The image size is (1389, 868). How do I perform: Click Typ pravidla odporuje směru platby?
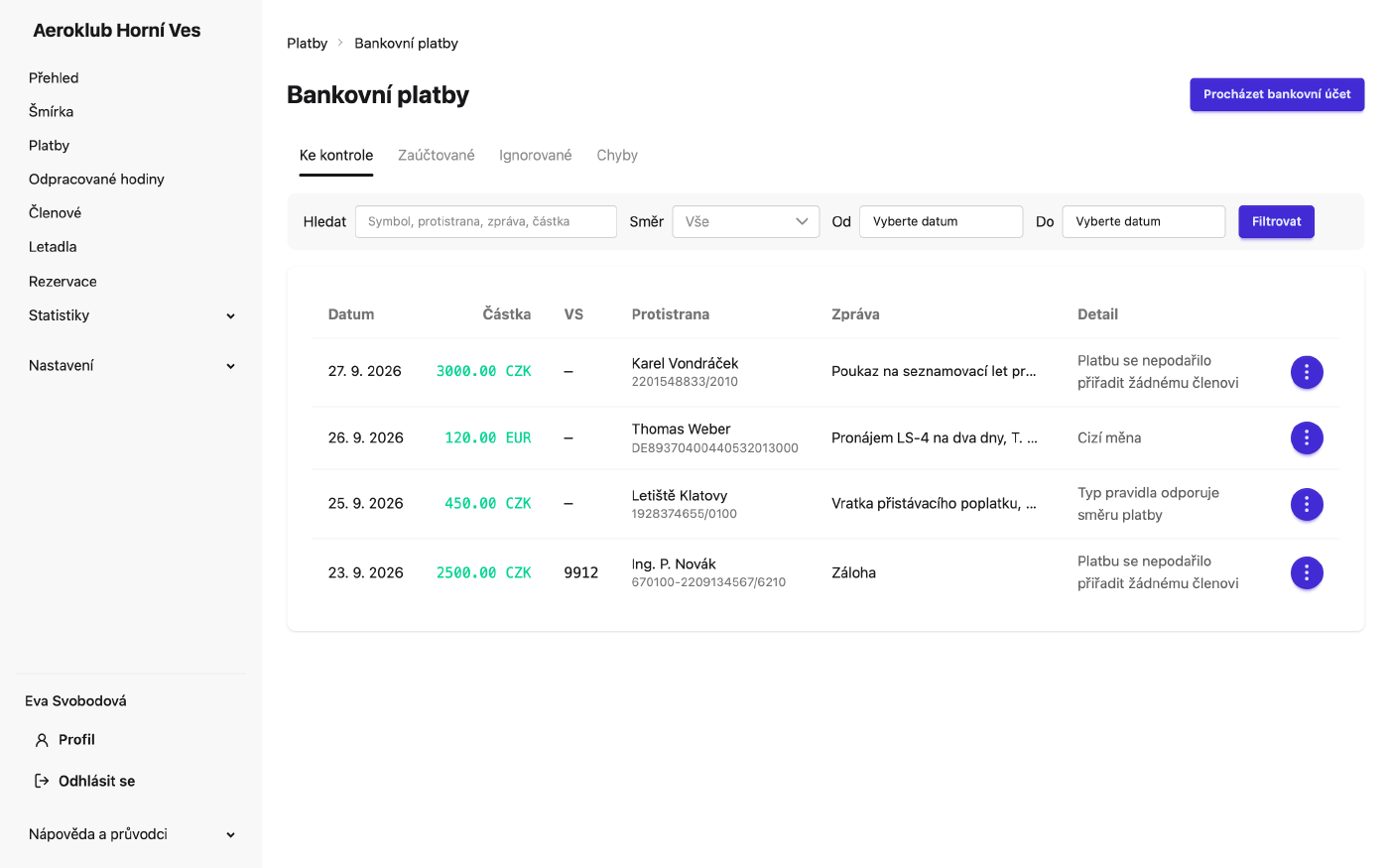[1149, 504]
